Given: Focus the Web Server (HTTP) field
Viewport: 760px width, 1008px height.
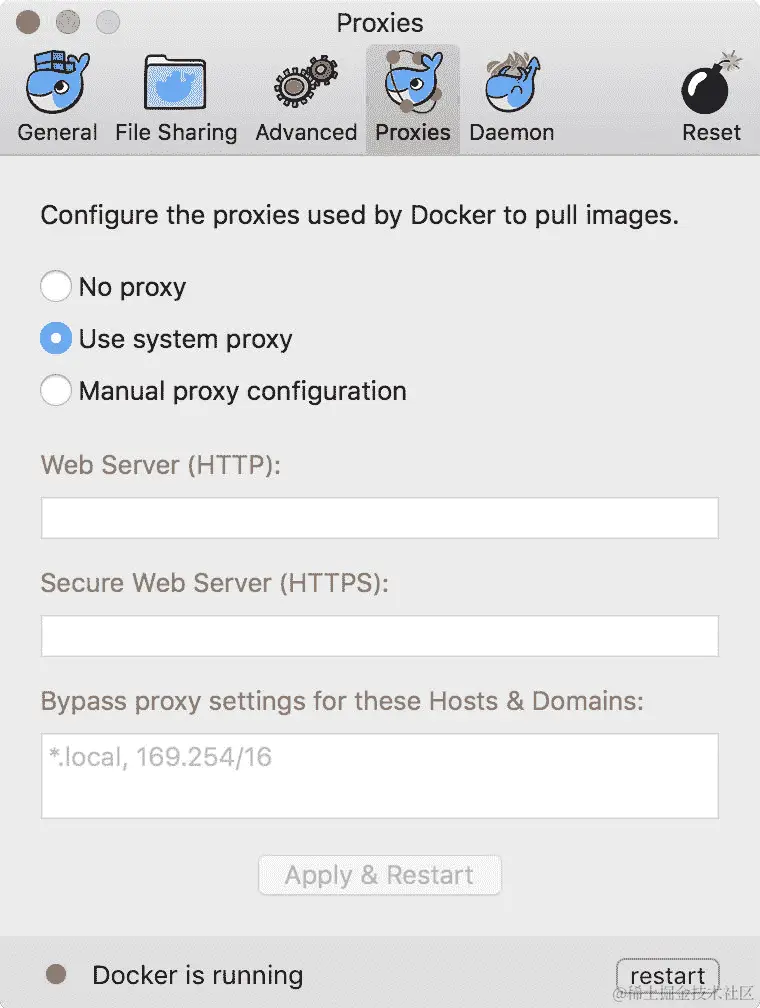Looking at the screenshot, I should tap(379, 518).
